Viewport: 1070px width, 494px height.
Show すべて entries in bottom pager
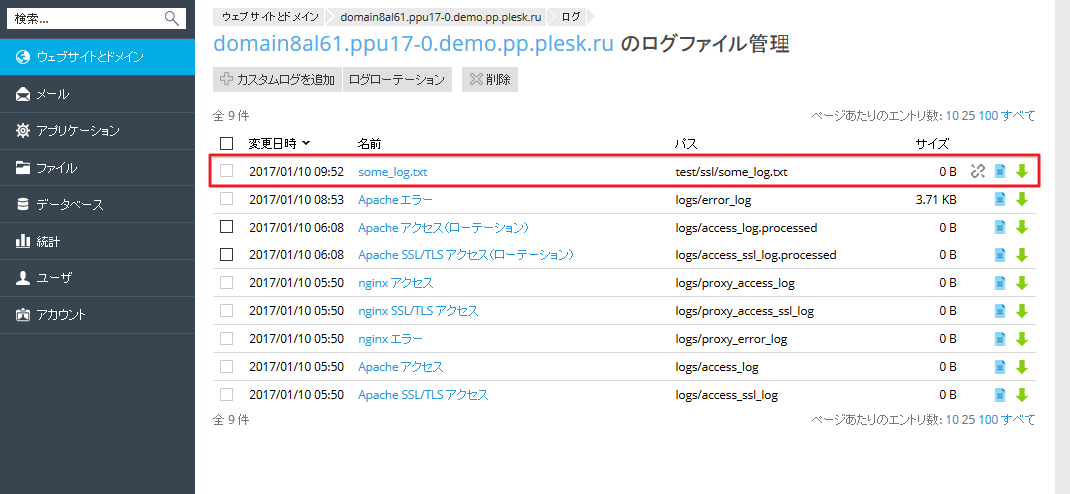coord(1019,420)
